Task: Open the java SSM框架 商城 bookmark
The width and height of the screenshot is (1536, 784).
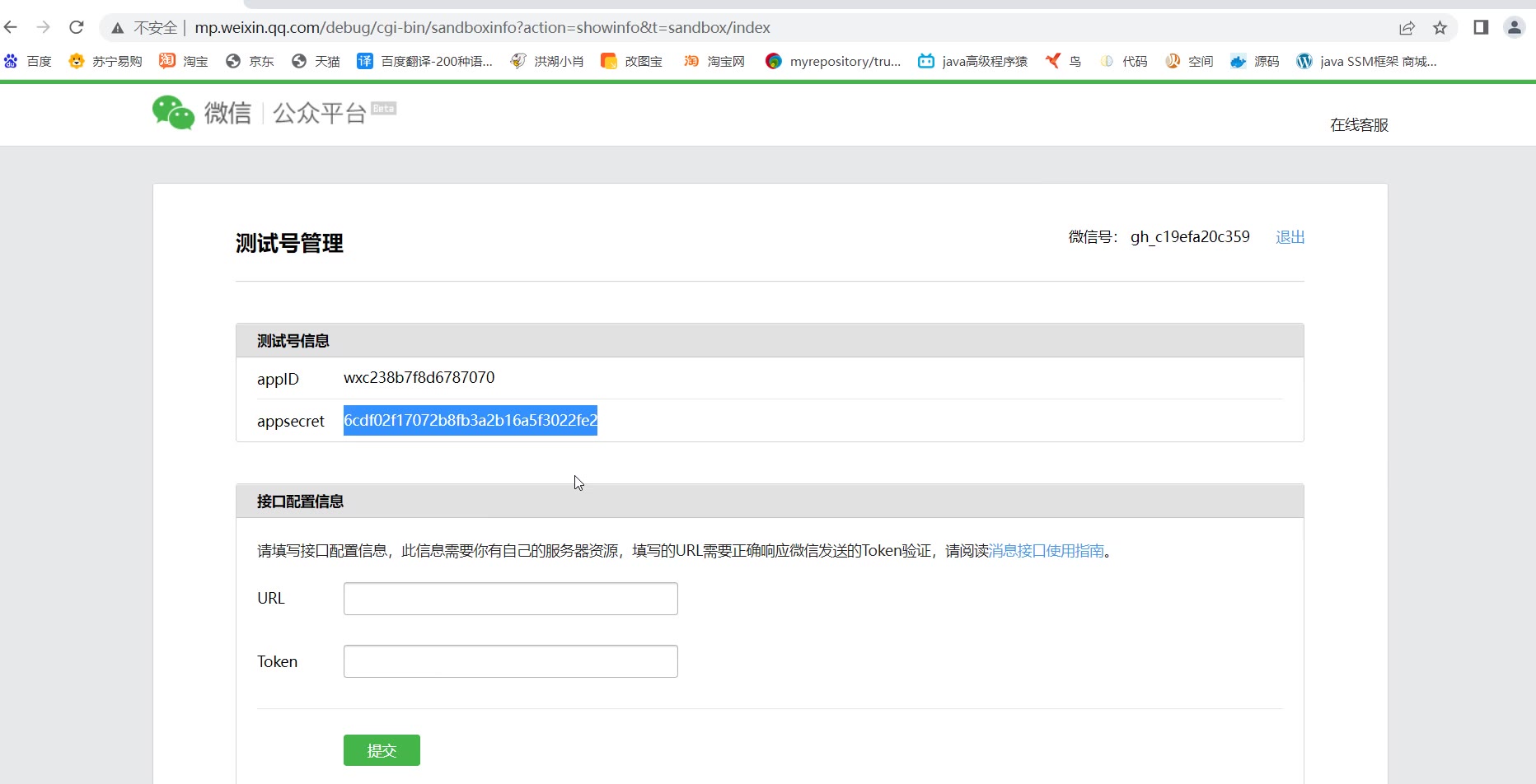Action: coord(1366,61)
